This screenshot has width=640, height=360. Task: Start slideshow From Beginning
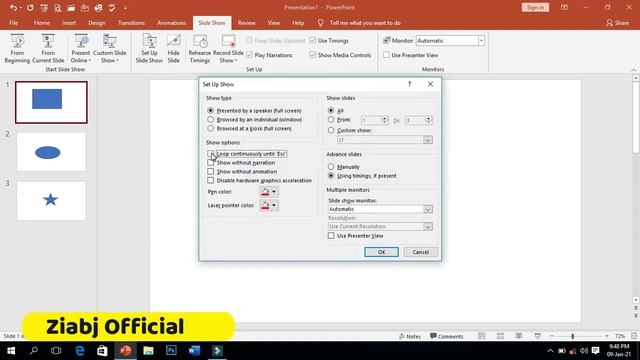17,49
